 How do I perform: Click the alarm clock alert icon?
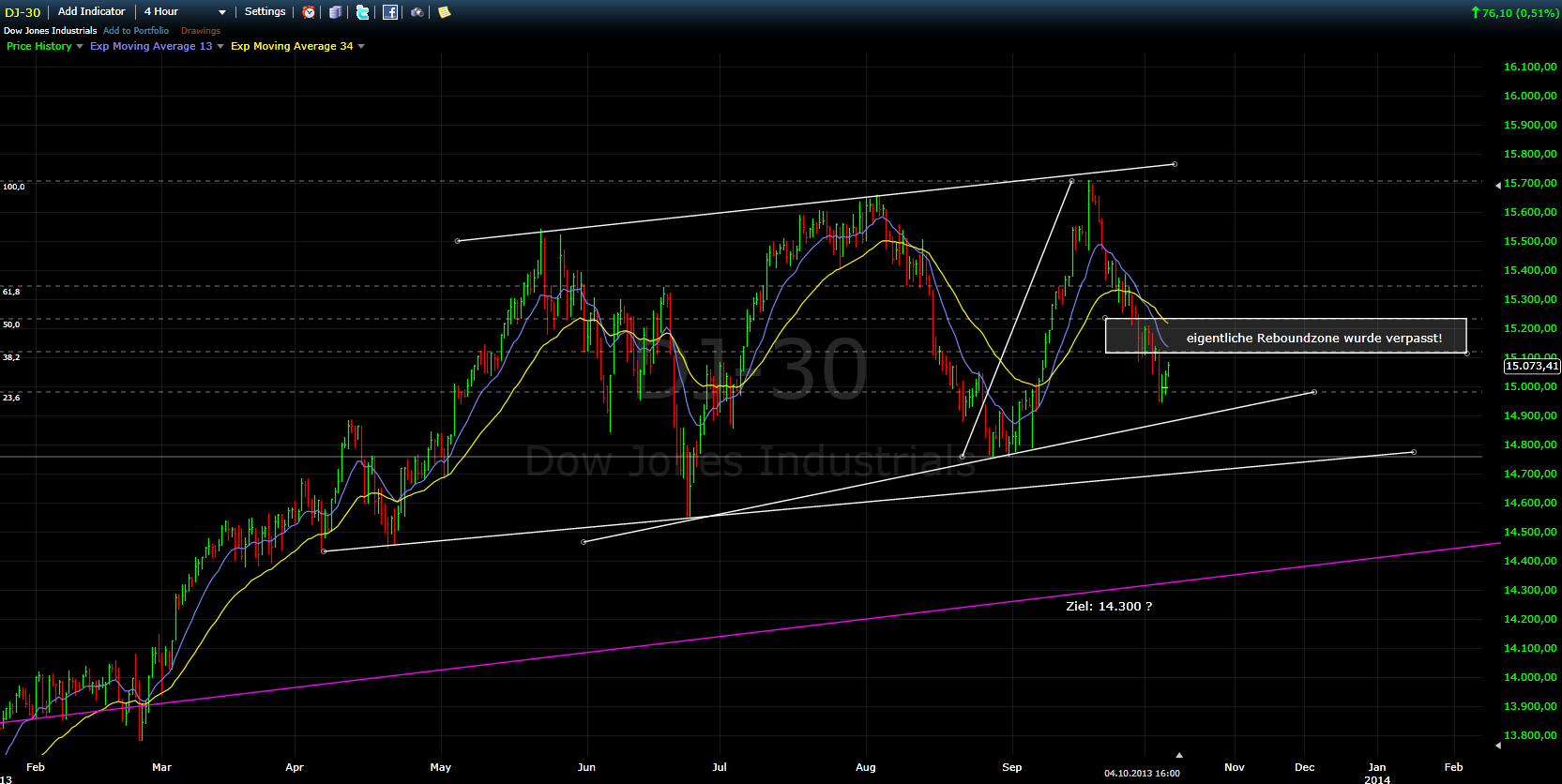click(309, 12)
